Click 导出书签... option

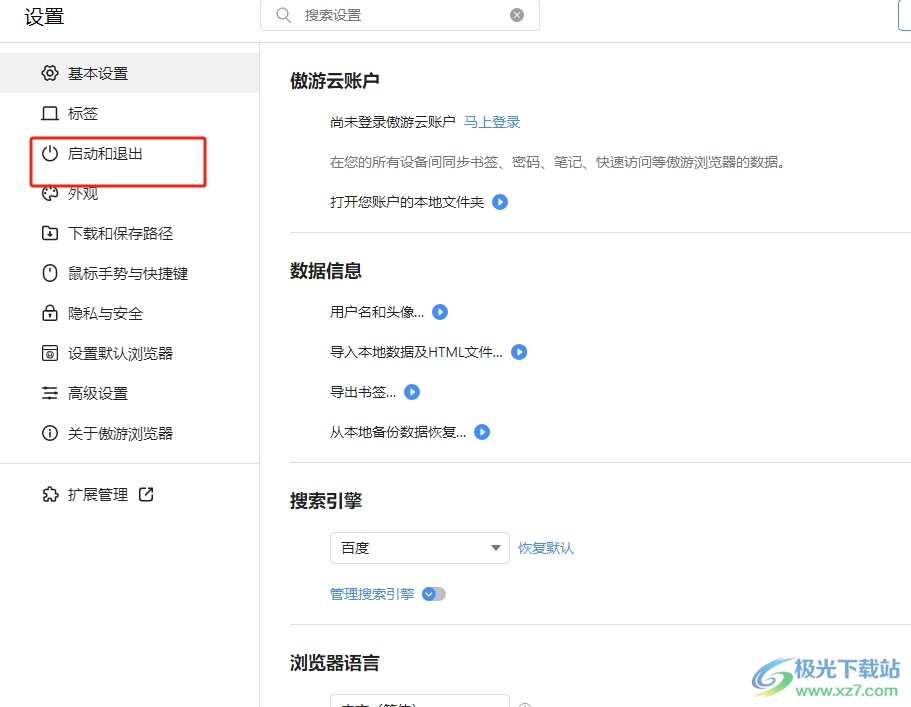[363, 392]
